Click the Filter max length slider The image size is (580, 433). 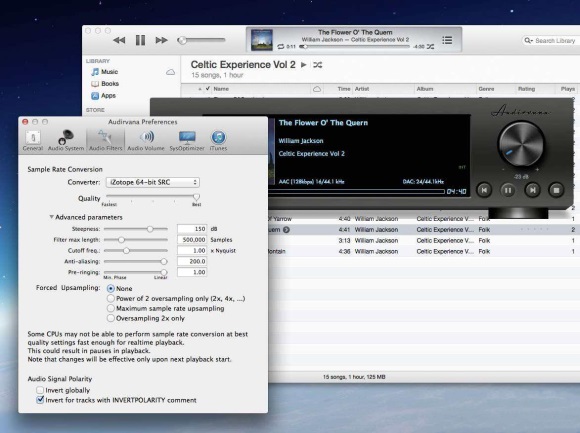point(136,240)
